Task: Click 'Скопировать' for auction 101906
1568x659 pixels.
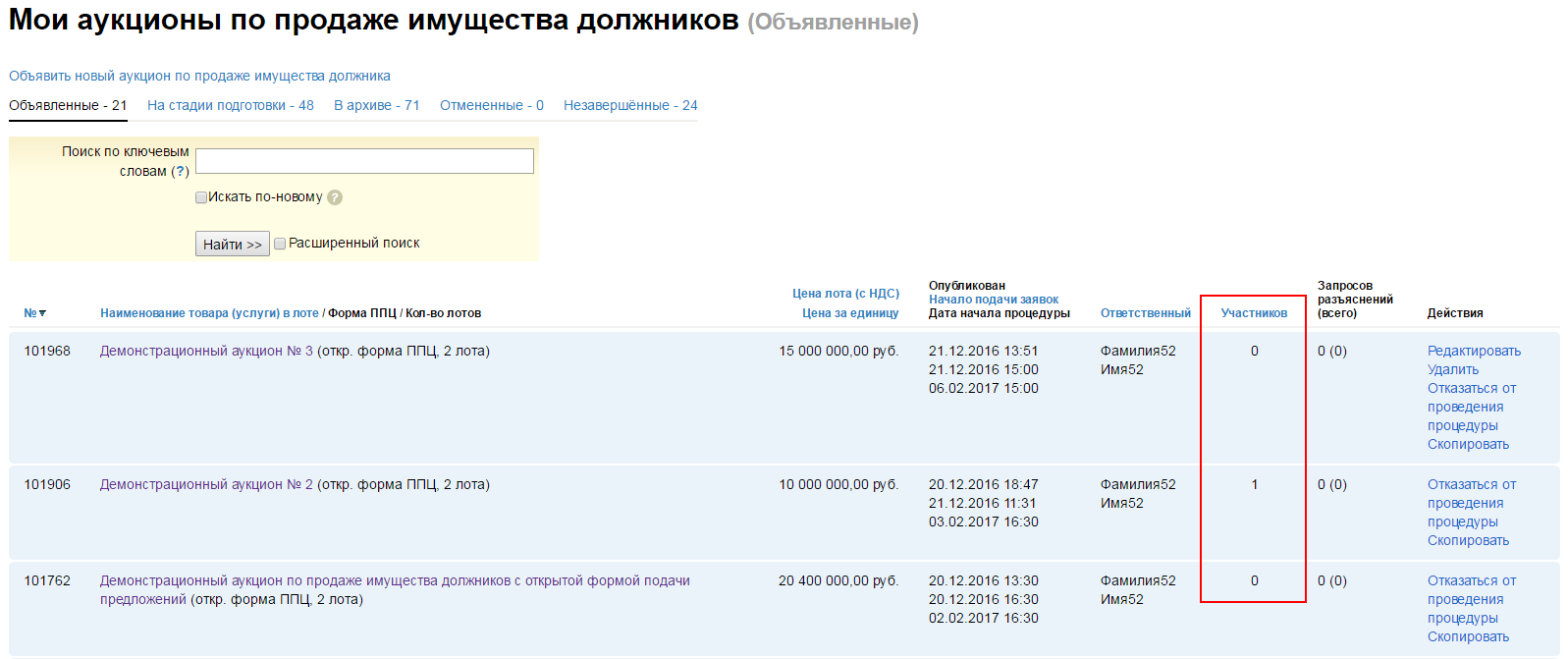Action: [x=1468, y=540]
